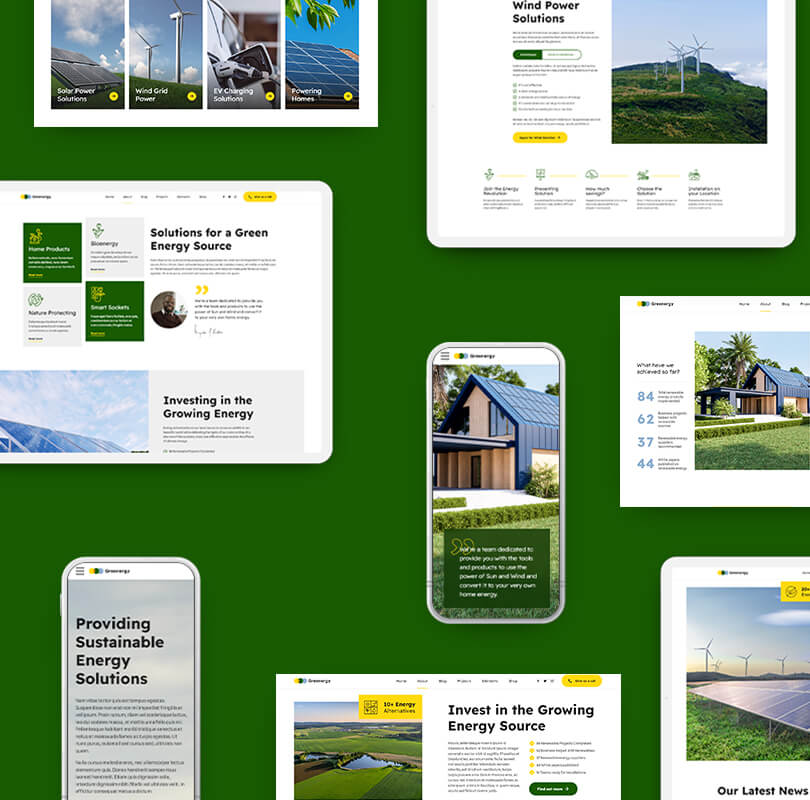Select About in bottom page menu
810x800 pixels.
pos(422,681)
